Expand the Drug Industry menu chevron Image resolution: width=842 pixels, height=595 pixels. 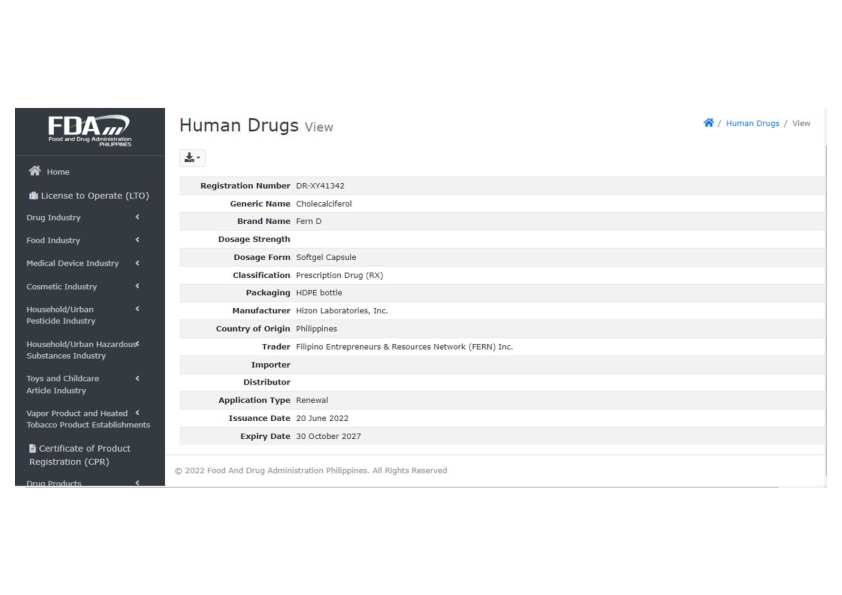pyautogui.click(x=137, y=217)
